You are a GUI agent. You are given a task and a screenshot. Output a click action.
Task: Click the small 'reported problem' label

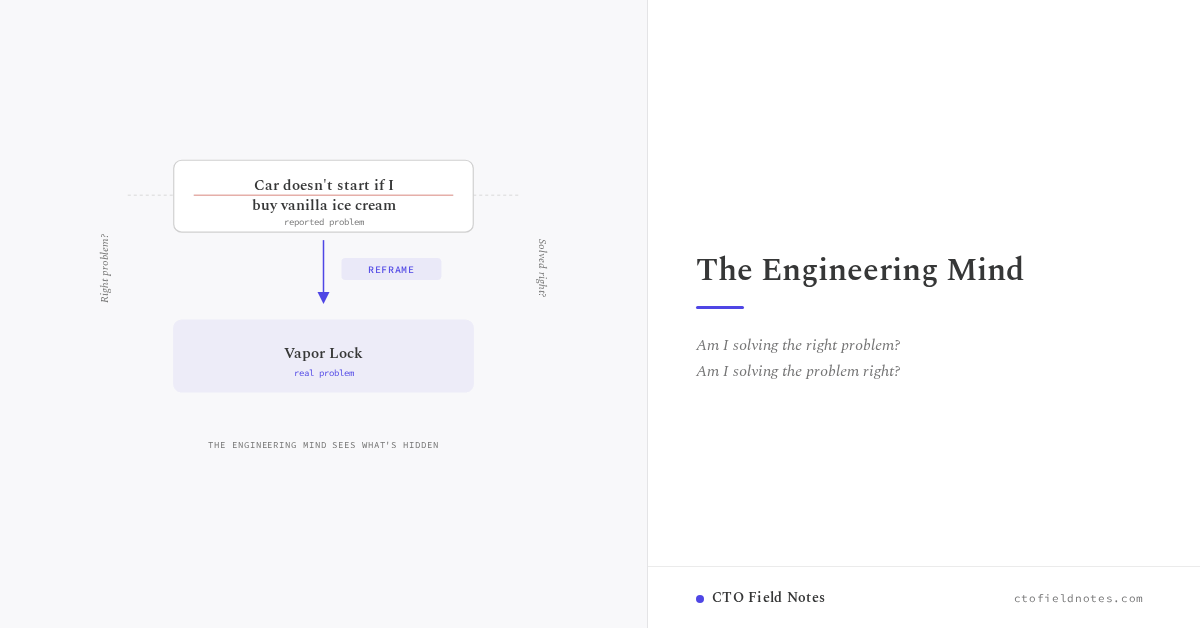pyautogui.click(x=324, y=222)
